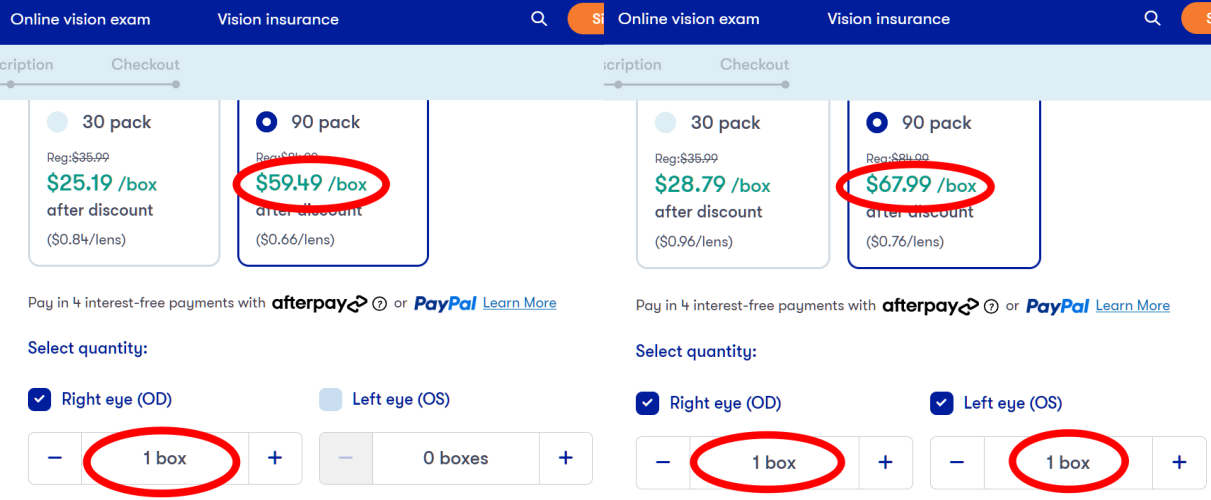
Task: Click Select quantity: label in left screenshot
Action: (x=88, y=348)
